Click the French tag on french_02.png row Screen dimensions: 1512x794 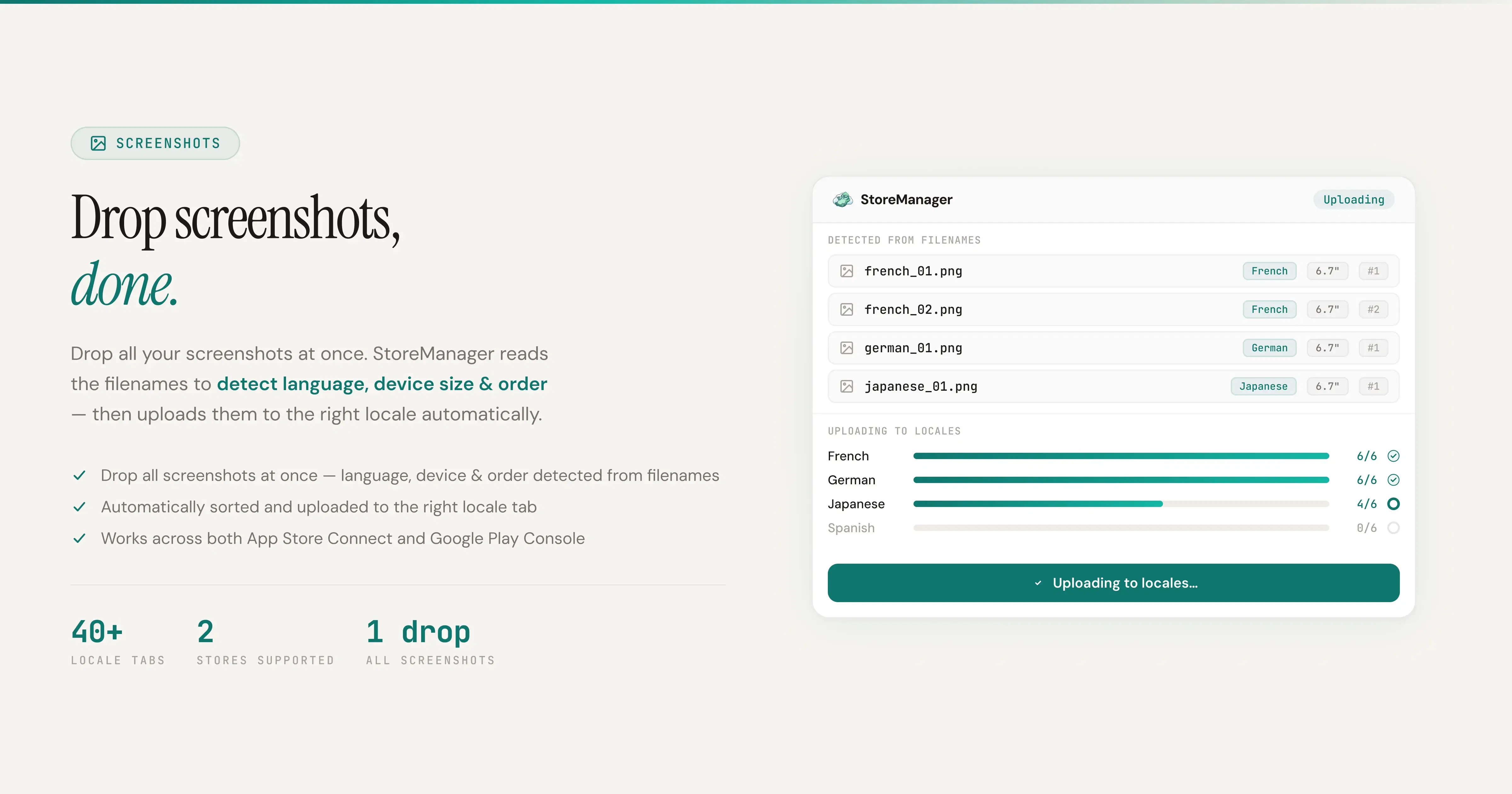click(1269, 309)
